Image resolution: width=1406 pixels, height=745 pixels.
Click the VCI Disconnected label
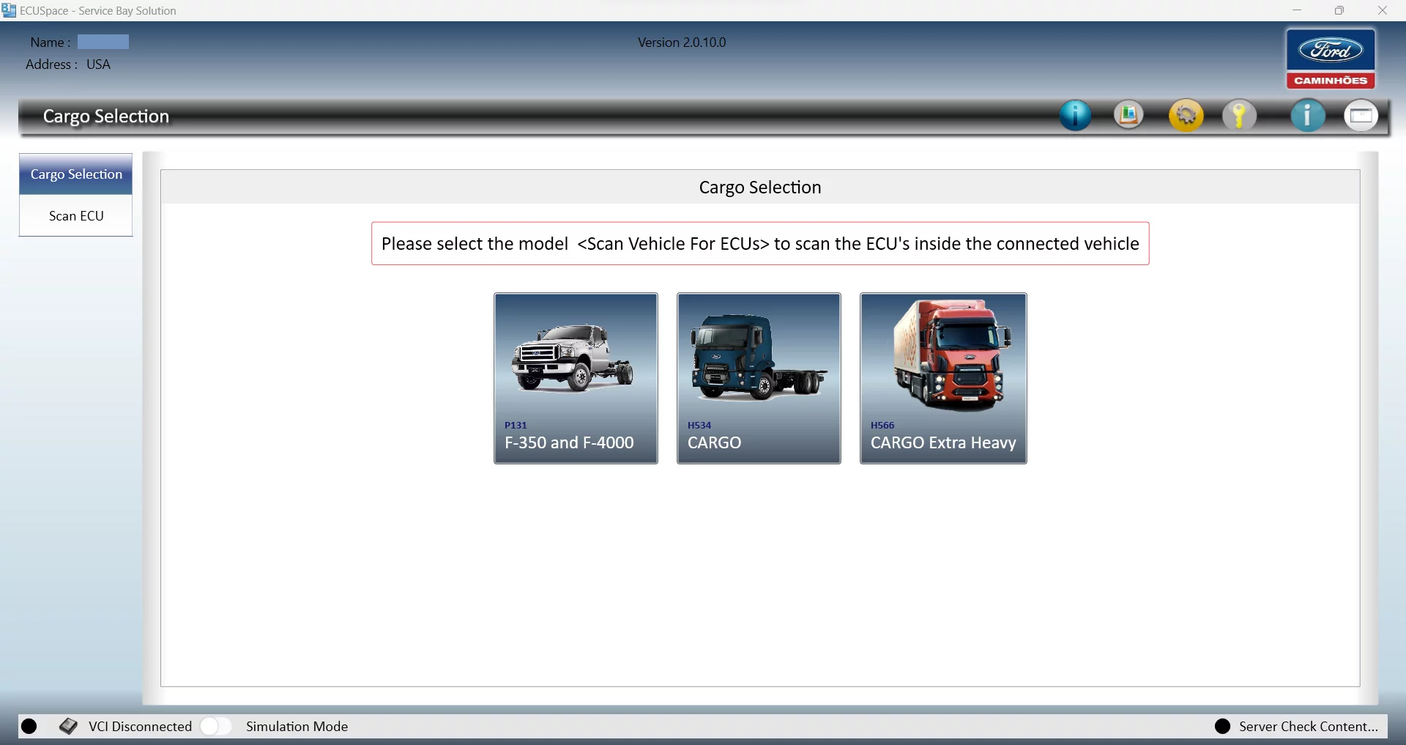(x=140, y=726)
